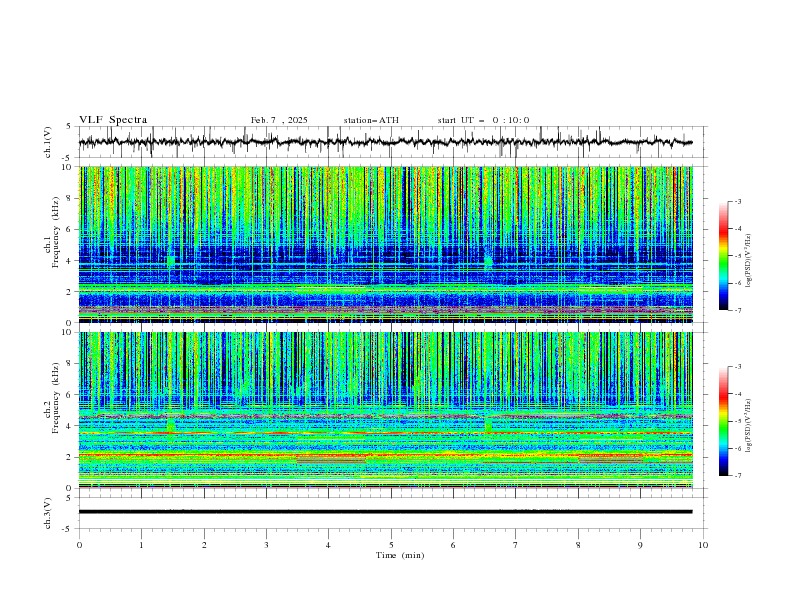
Task: Select the "Feb. 7 , 2025" date text
Action: coord(279,120)
